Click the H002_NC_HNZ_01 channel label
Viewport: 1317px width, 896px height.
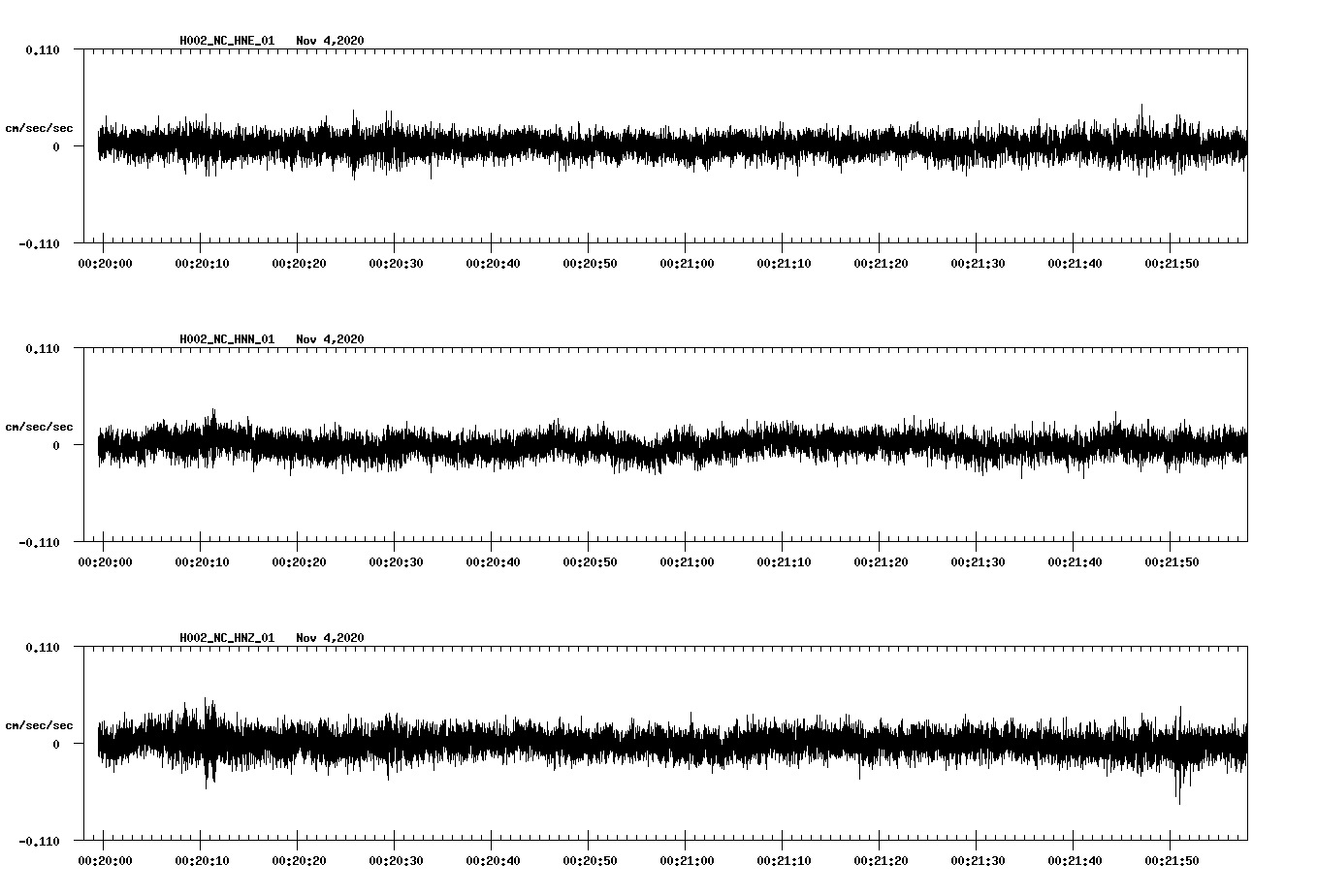225,637
